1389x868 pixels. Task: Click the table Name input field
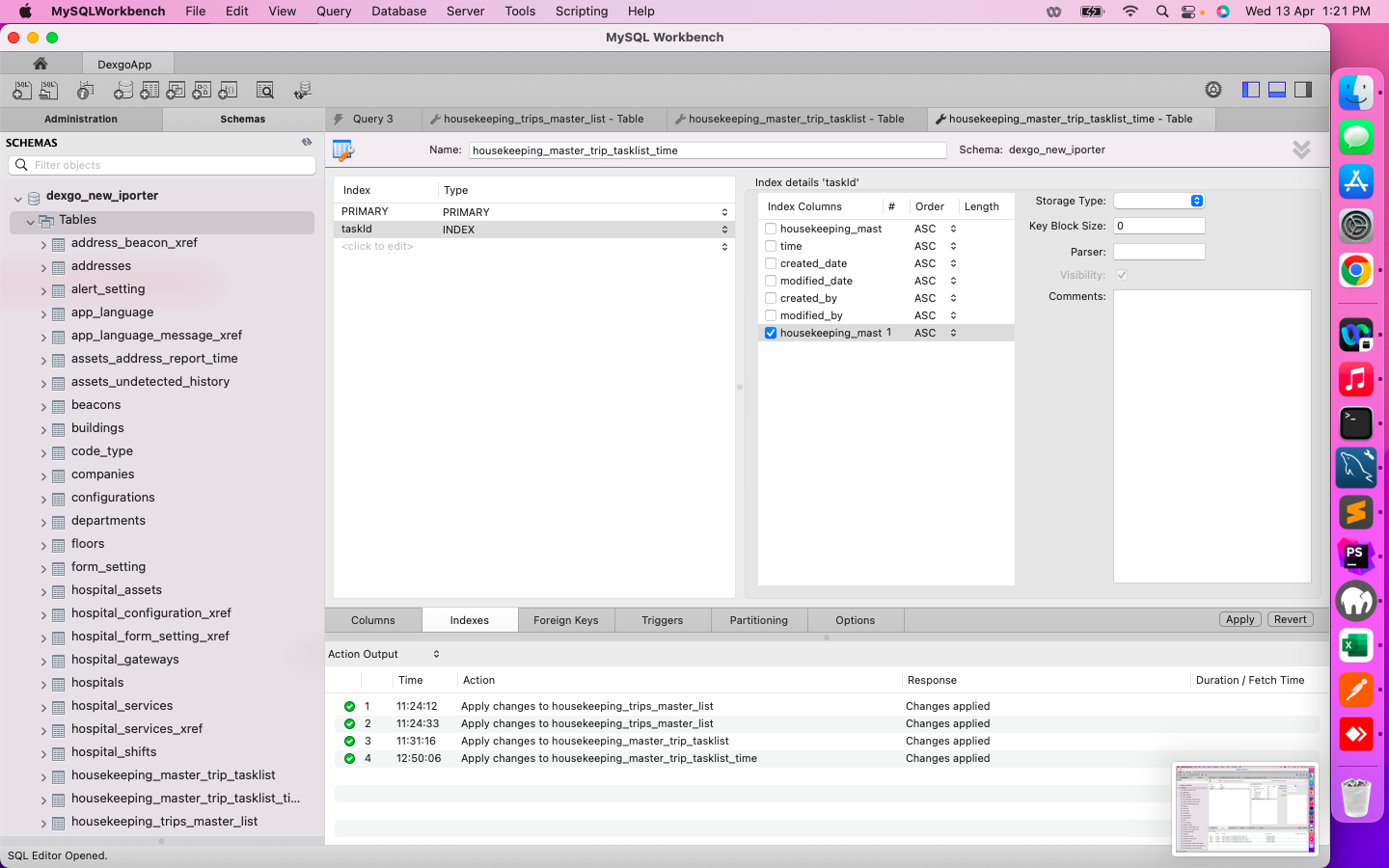pyautogui.click(x=708, y=150)
